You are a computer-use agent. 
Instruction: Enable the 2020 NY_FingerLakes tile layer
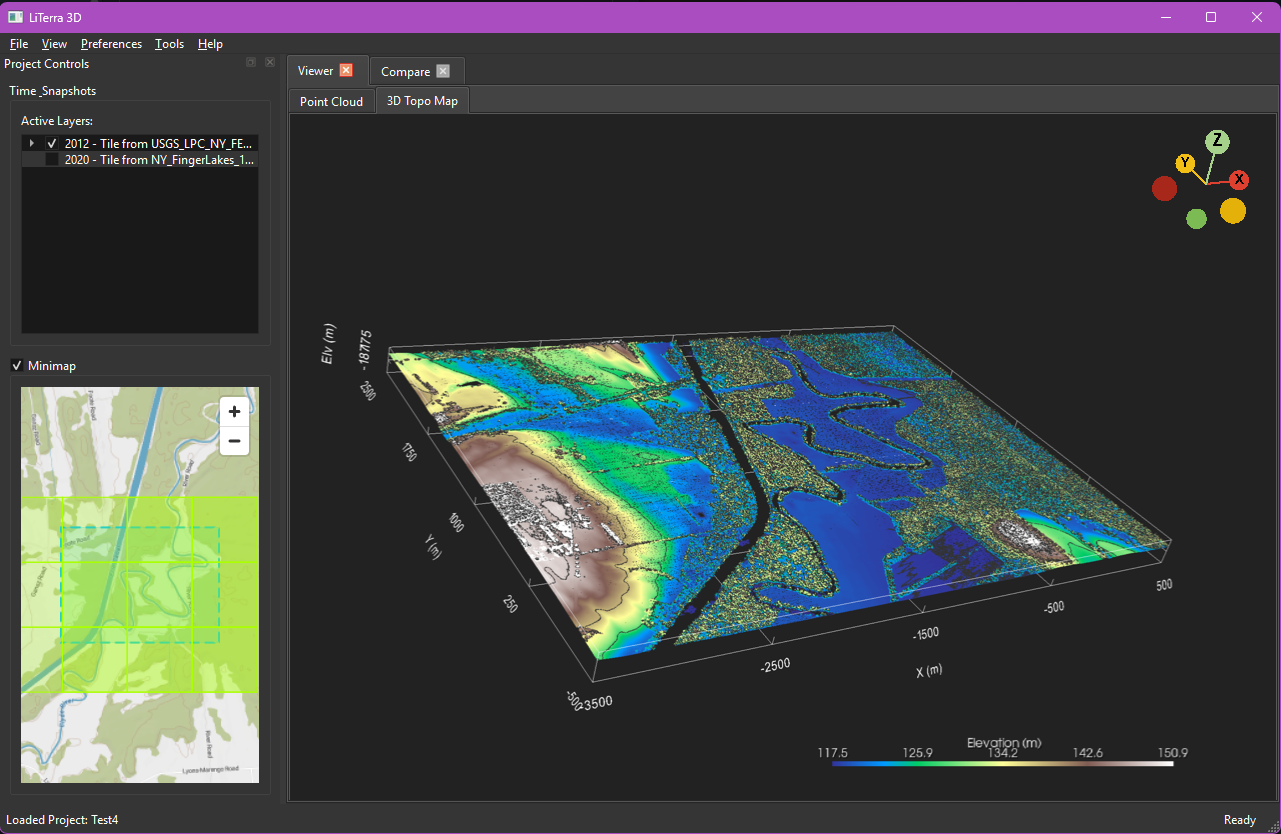pos(52,159)
